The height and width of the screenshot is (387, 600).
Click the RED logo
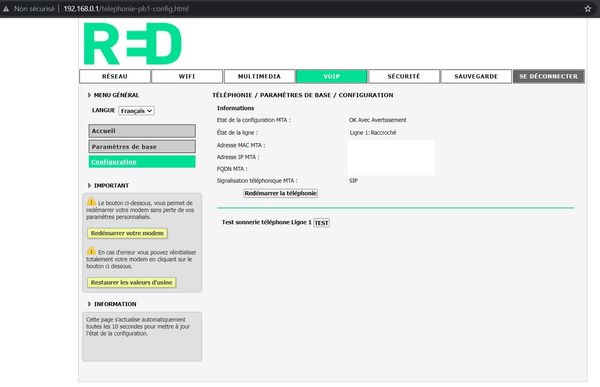tap(132, 44)
